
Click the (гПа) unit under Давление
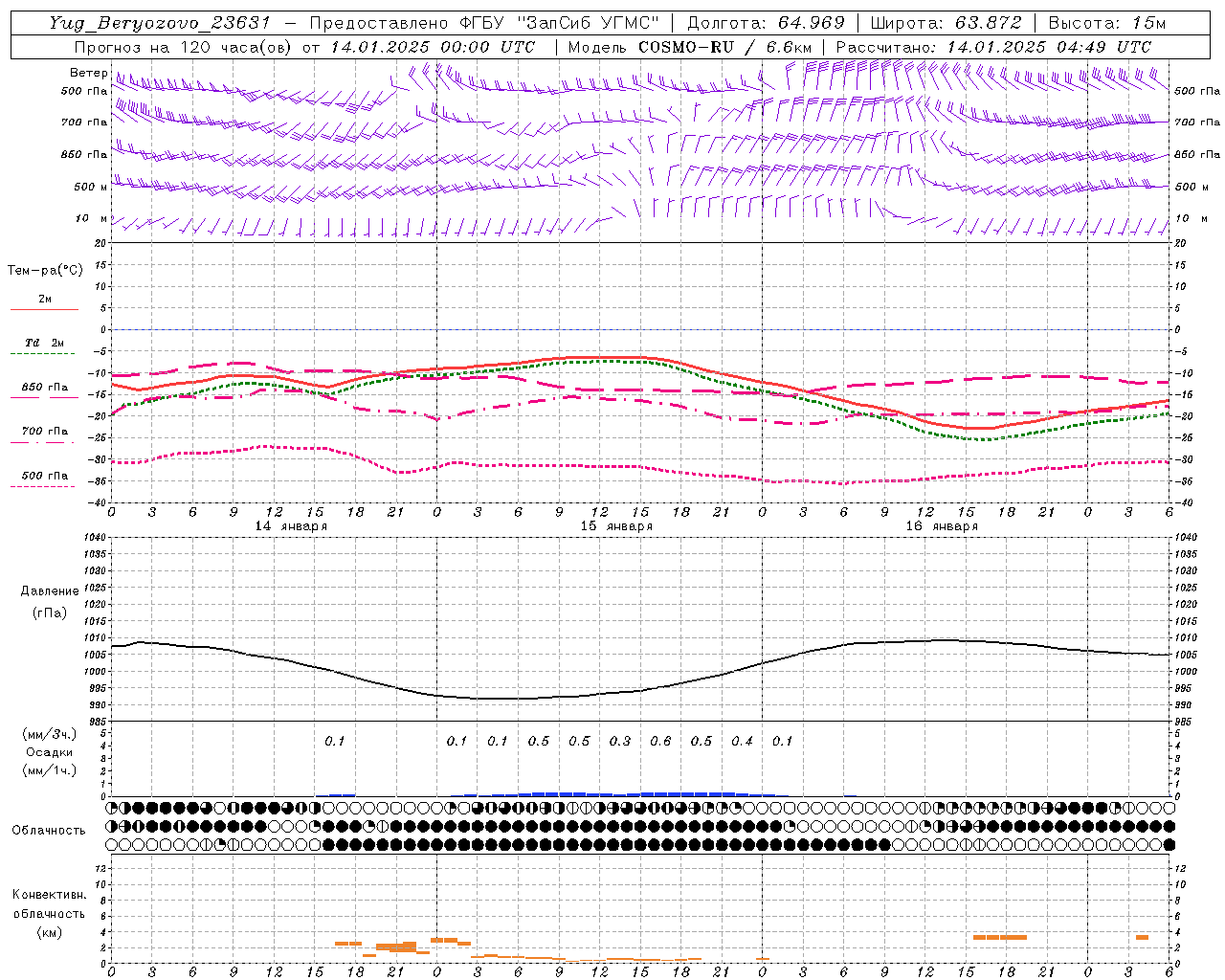coord(50,612)
